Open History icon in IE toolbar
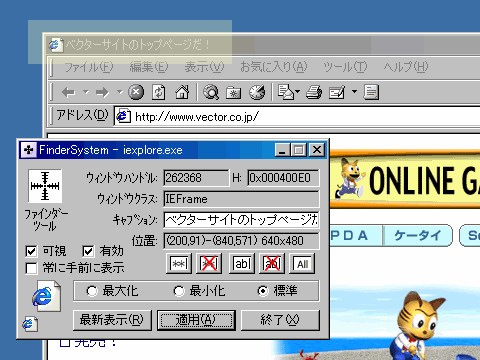 (257, 92)
